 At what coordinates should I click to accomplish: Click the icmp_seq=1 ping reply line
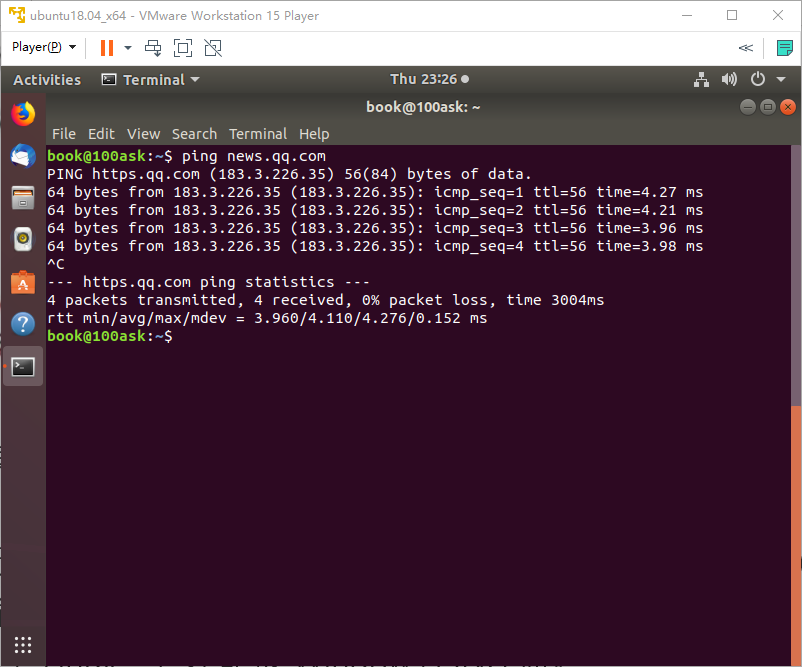375,192
